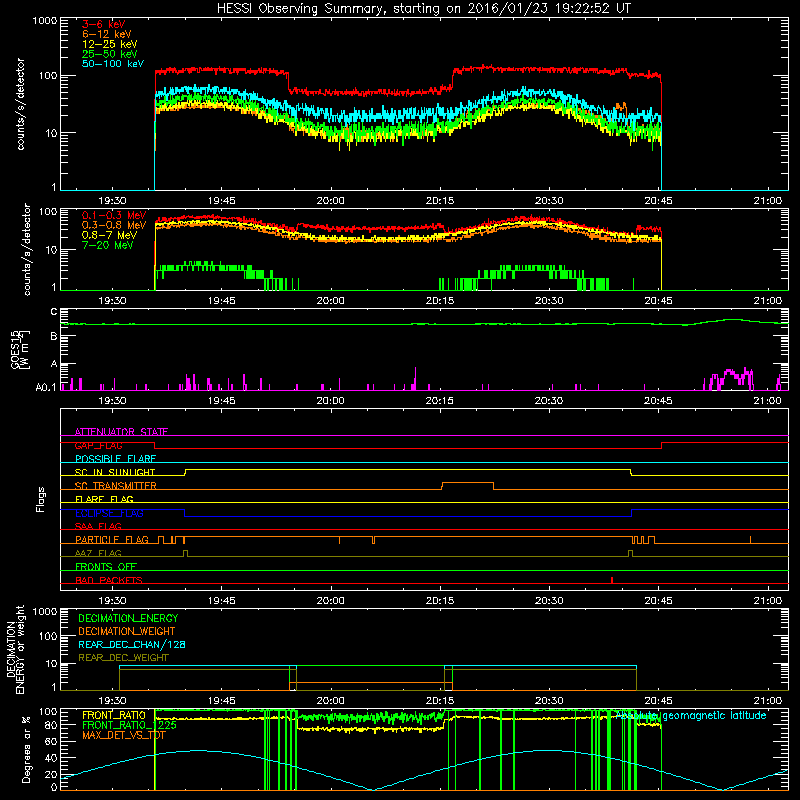This screenshot has height=800, width=800.
Task: Click the lone PARTICLE_FLAG spike before 21:00
Action: coord(751,540)
